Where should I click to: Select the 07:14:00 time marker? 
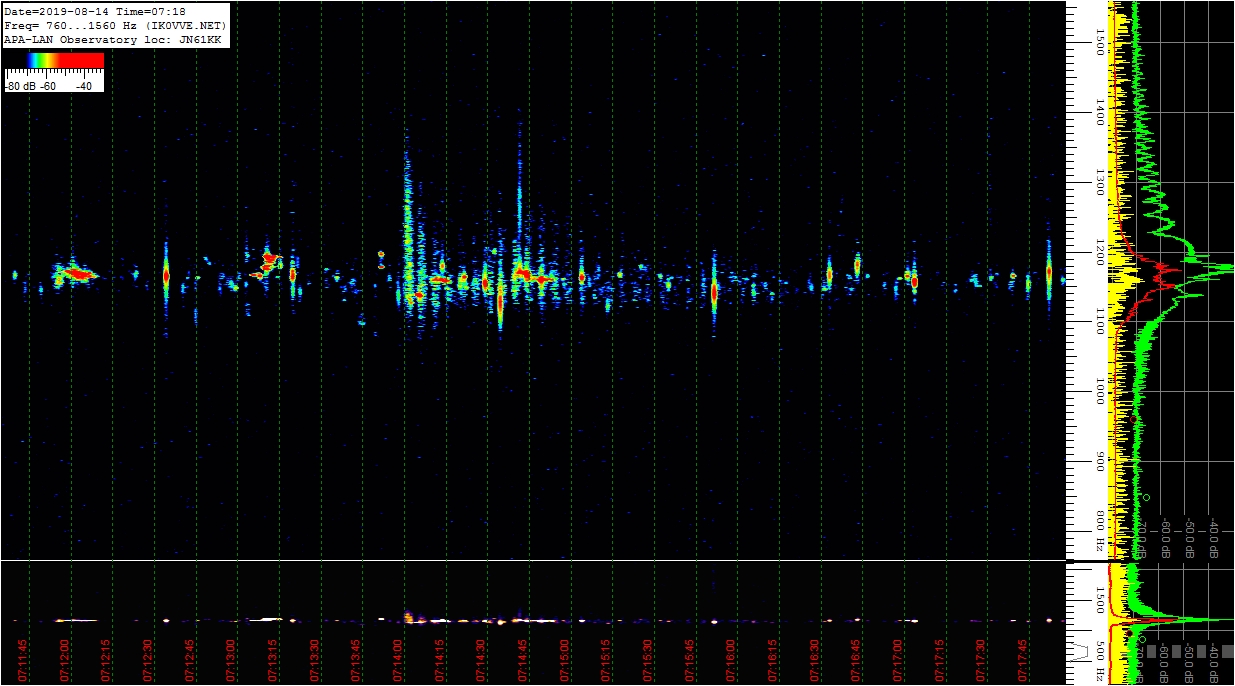tap(398, 660)
